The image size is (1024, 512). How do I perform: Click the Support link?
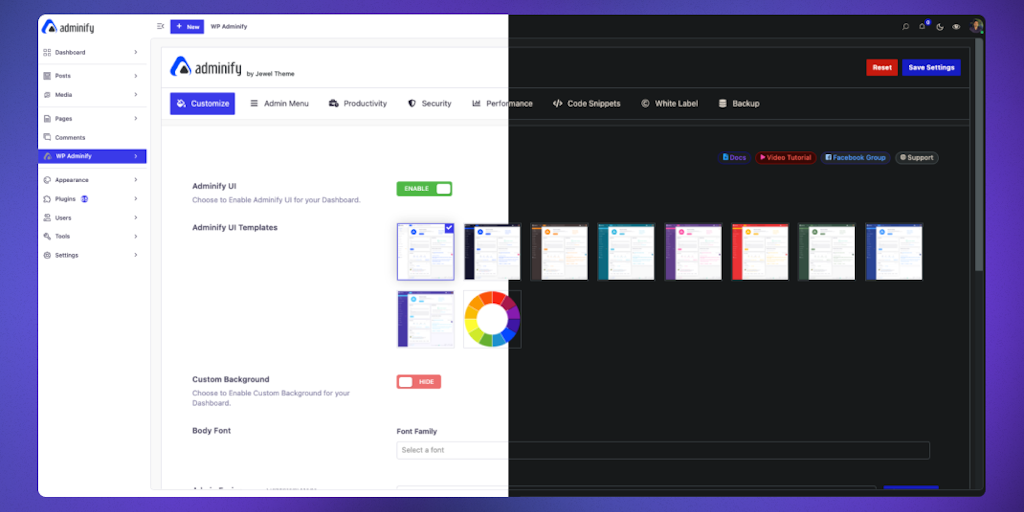point(916,157)
